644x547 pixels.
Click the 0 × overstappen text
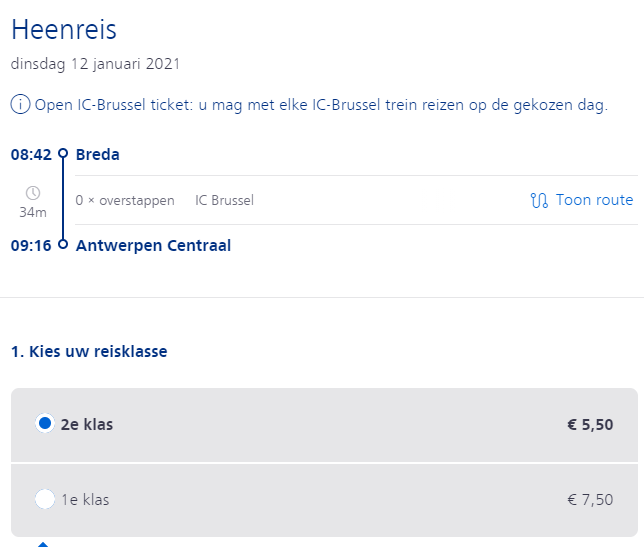(x=125, y=200)
